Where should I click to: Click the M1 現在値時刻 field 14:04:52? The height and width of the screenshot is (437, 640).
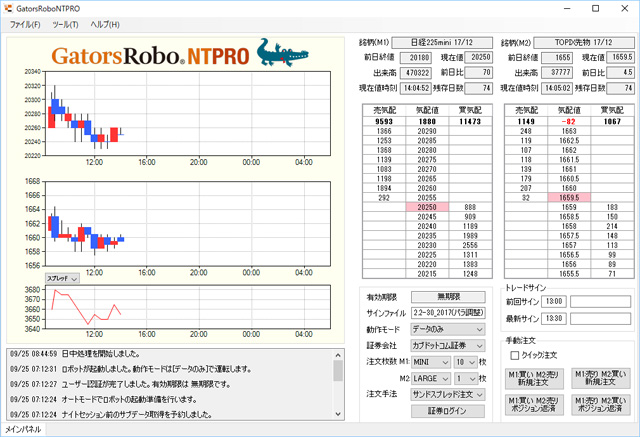[416, 88]
